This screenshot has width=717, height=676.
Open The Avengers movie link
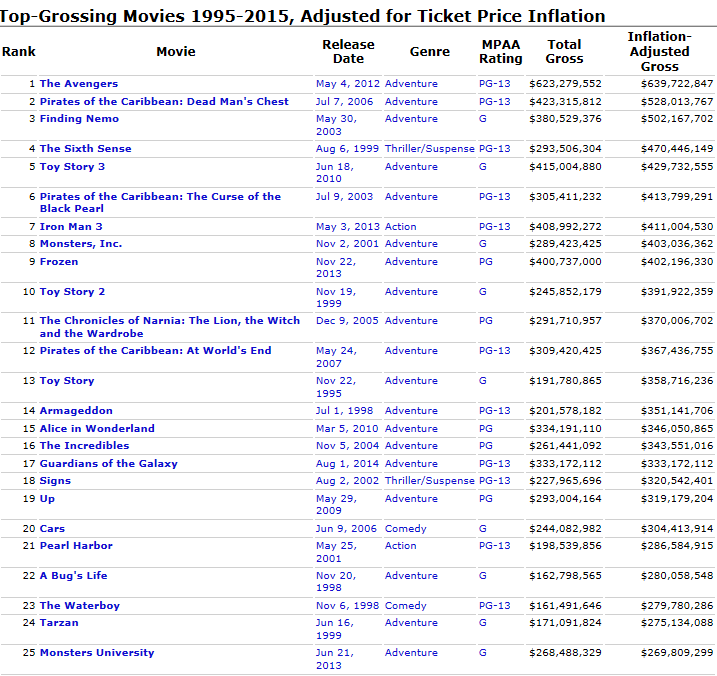tap(79, 84)
